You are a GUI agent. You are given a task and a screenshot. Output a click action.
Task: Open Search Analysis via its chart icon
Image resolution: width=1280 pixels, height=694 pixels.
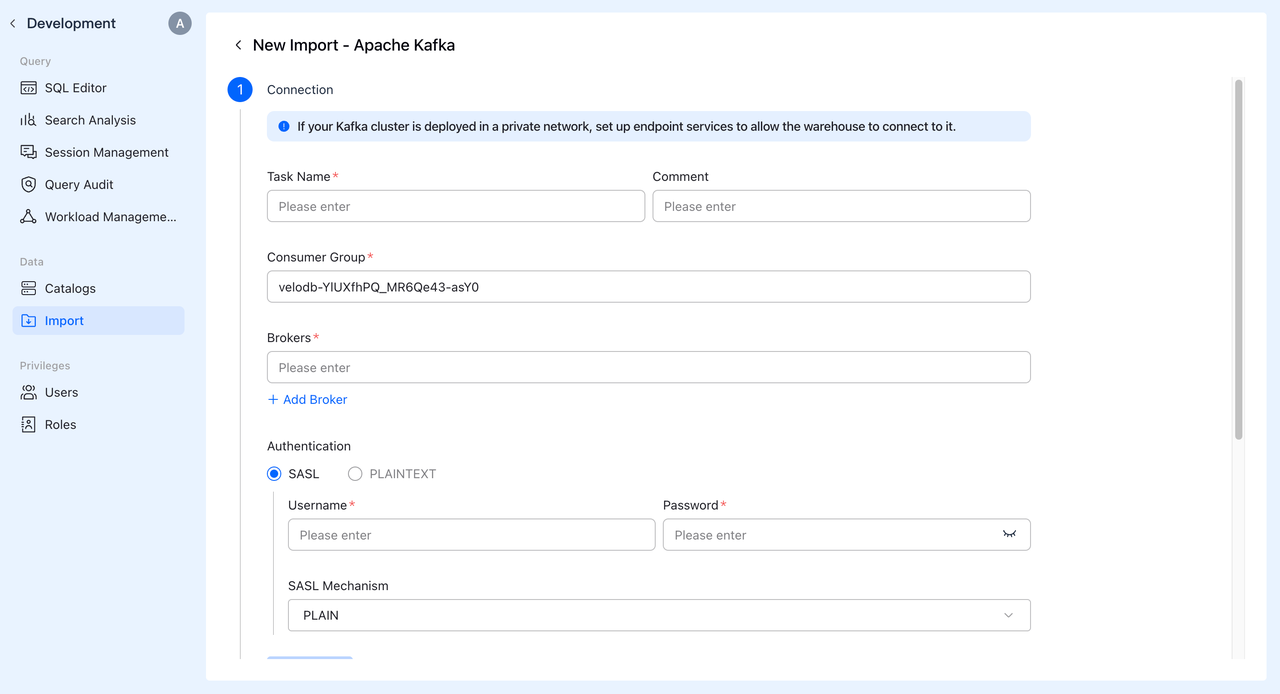[x=28, y=120]
